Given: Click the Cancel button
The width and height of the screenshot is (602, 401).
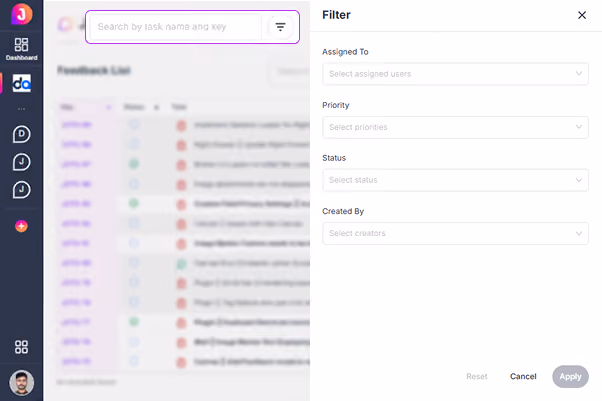Looking at the screenshot, I should 523,376.
